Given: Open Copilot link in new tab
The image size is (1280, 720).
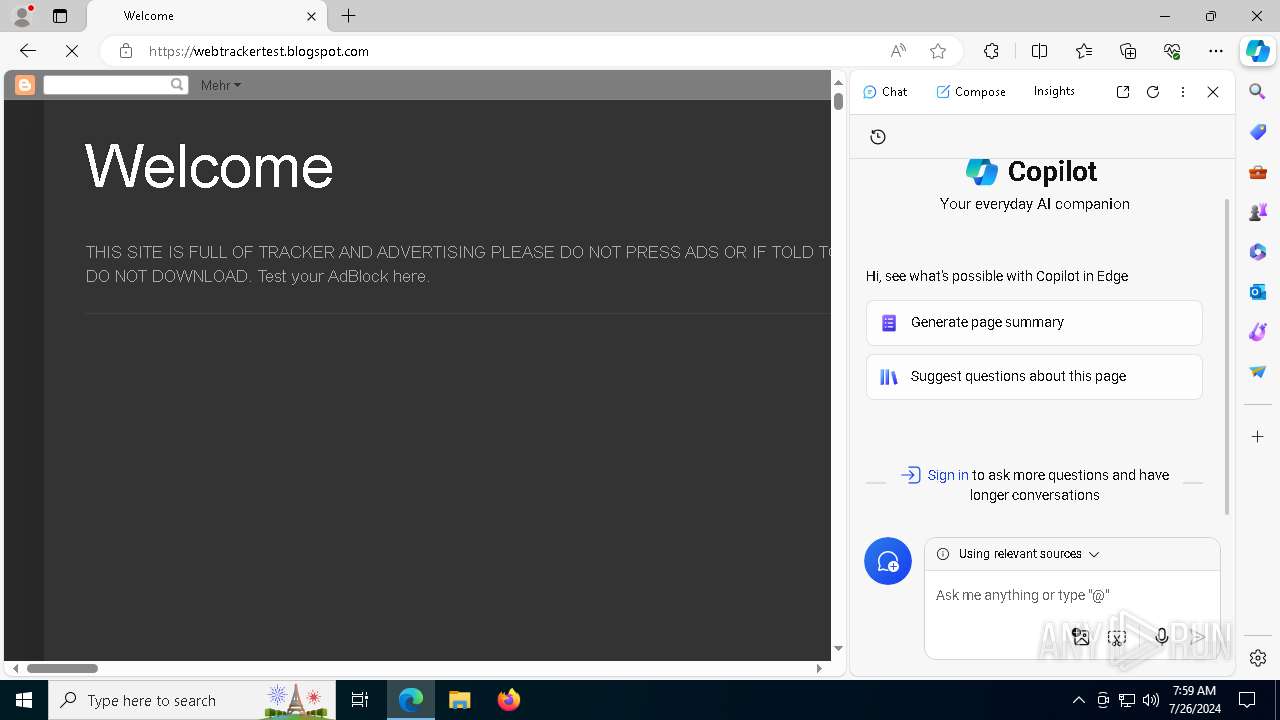Looking at the screenshot, I should pos(1123,92).
